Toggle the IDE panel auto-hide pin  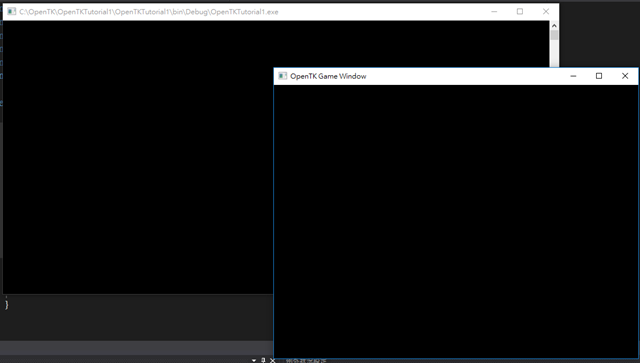pyautogui.click(x=263, y=361)
